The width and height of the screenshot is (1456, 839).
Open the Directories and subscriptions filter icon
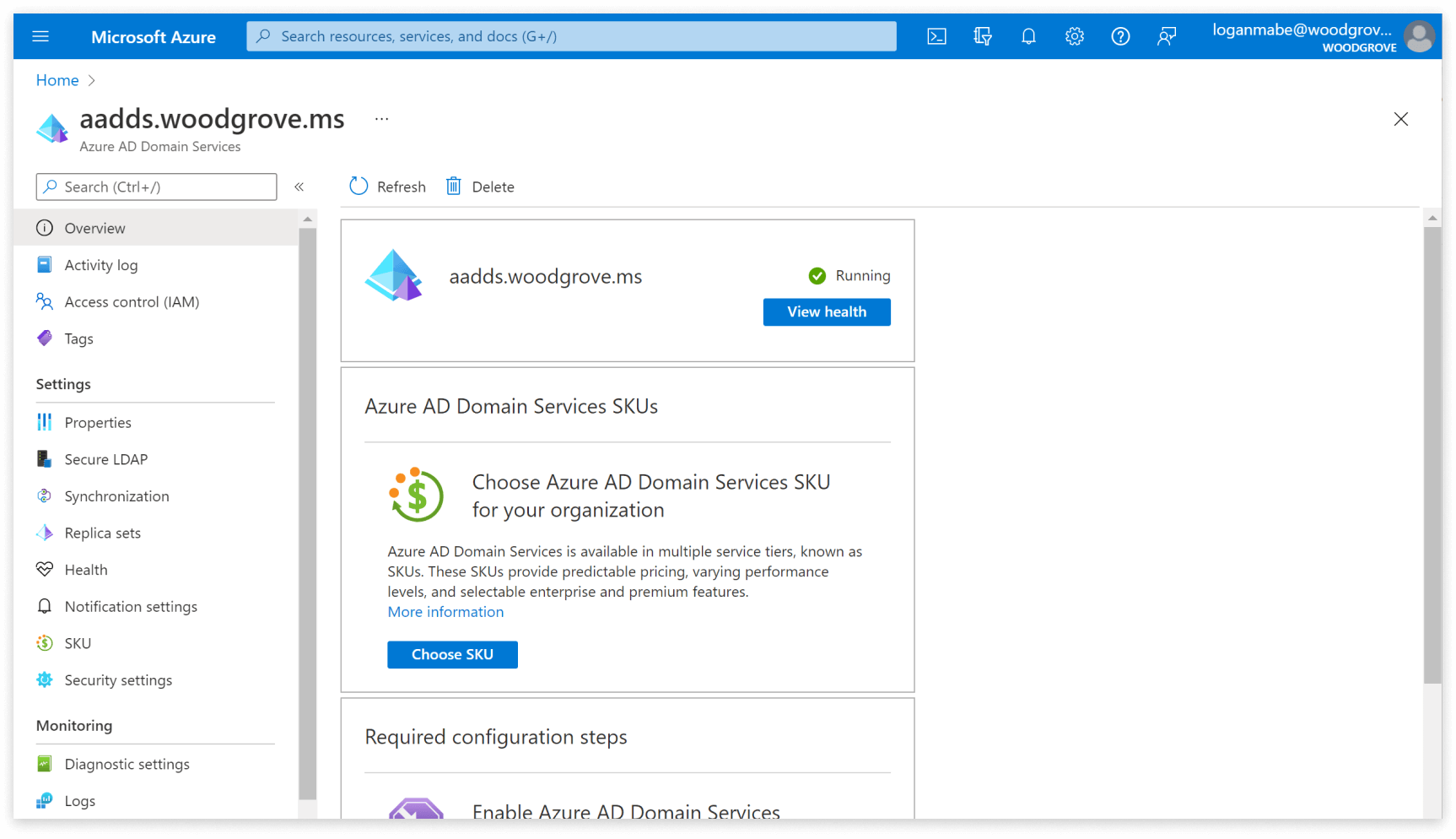(982, 36)
